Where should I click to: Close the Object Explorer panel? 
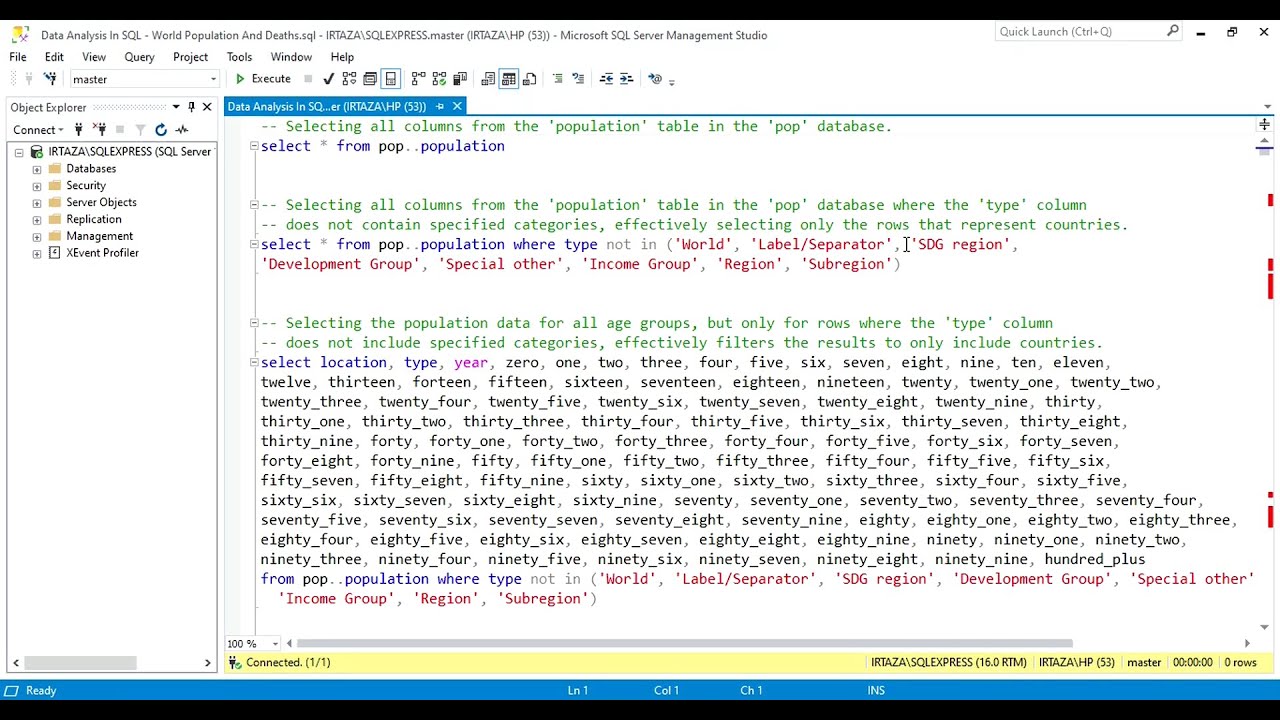click(x=207, y=107)
